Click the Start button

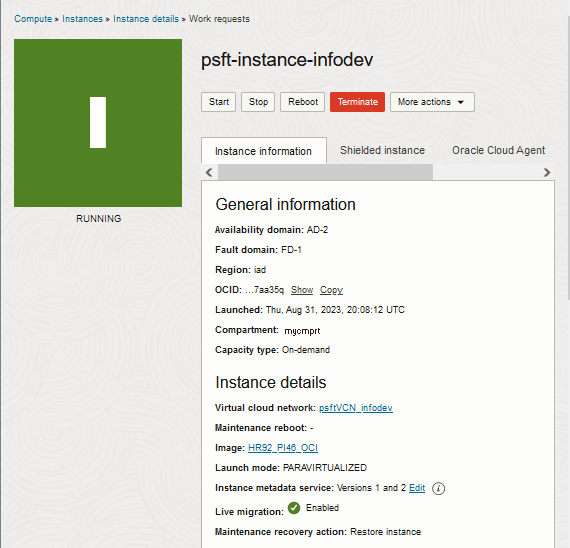pyautogui.click(x=218, y=102)
